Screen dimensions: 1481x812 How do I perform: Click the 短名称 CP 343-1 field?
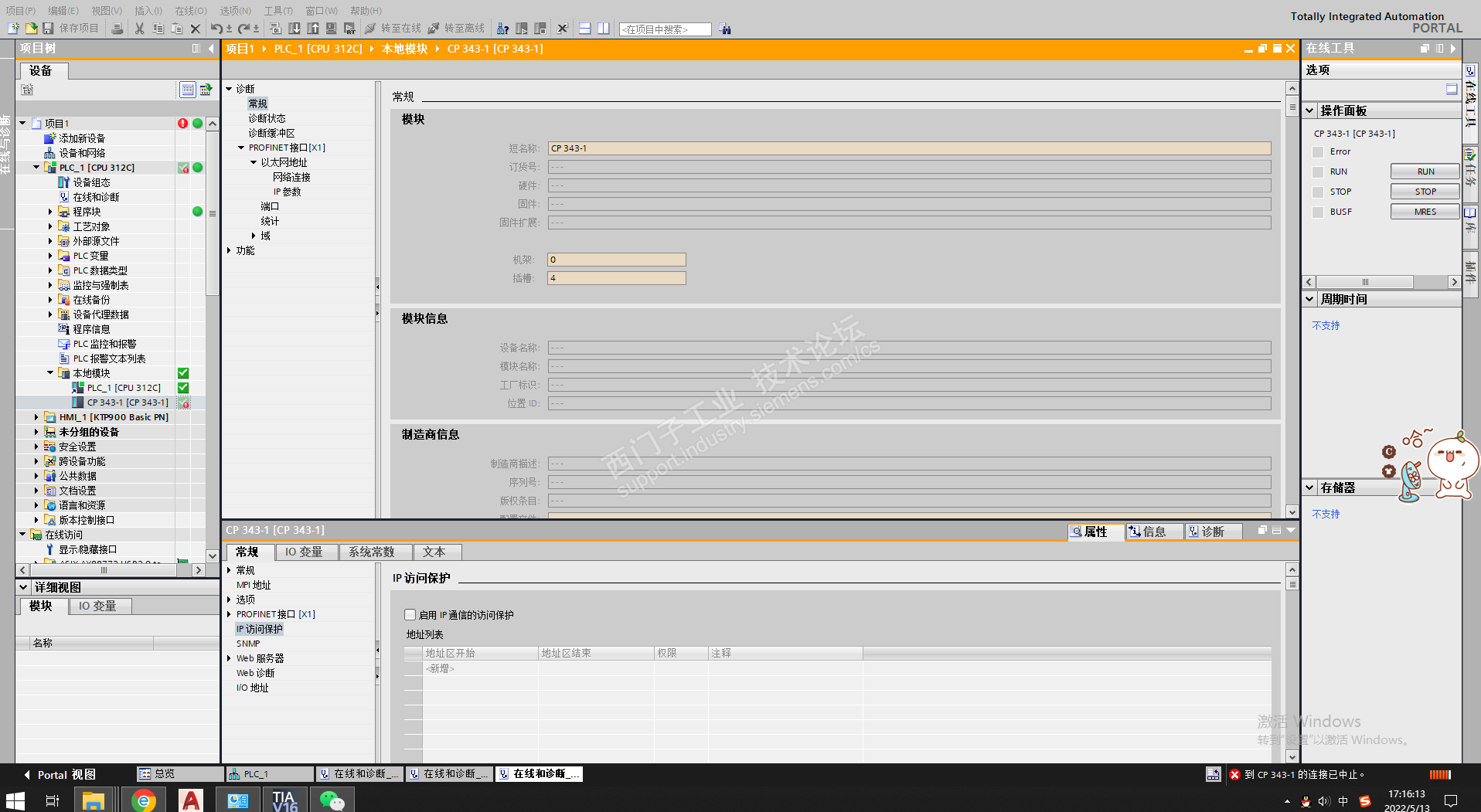click(x=910, y=148)
